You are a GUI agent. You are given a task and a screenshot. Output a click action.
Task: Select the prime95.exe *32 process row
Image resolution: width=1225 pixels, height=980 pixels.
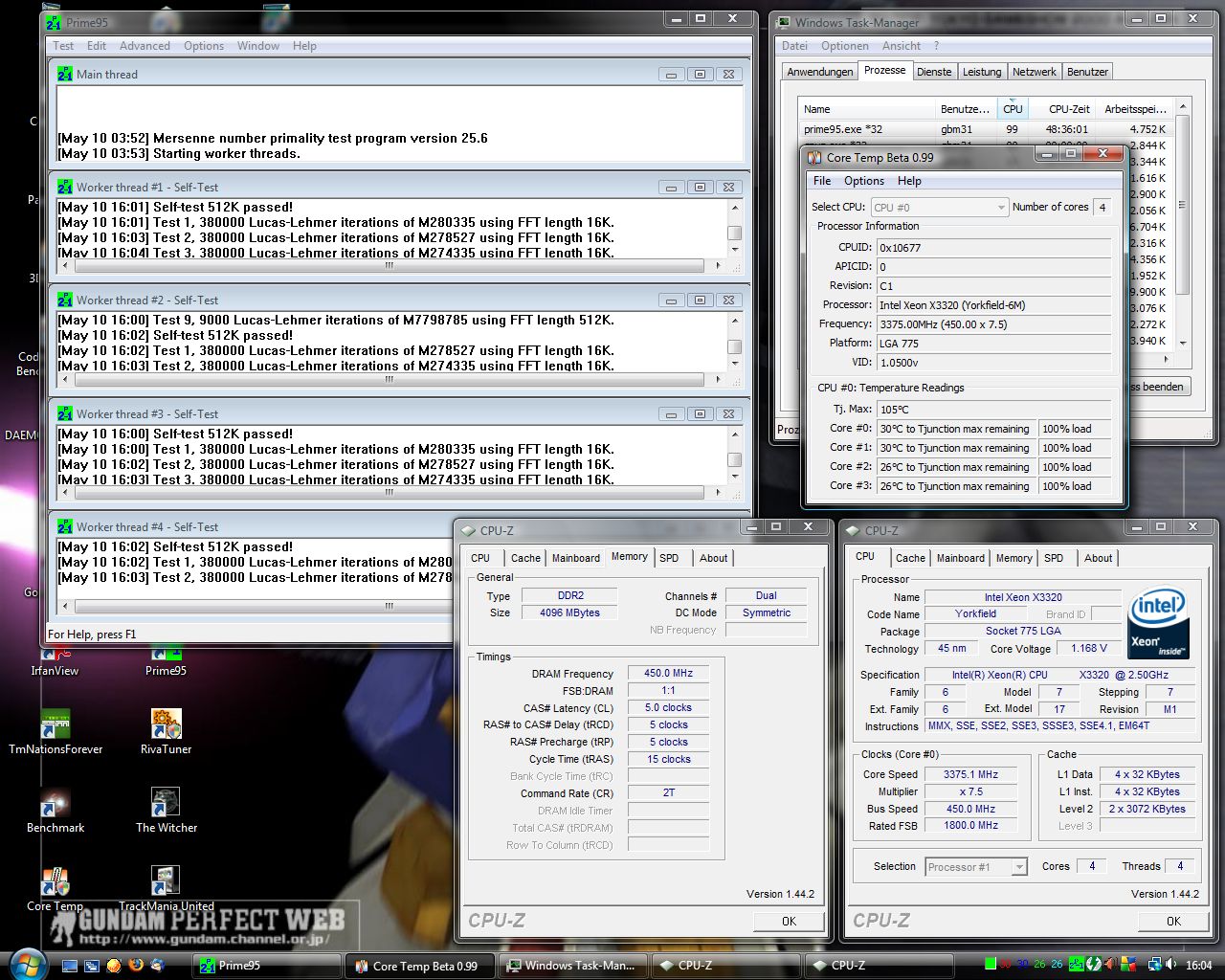[x=986, y=129]
